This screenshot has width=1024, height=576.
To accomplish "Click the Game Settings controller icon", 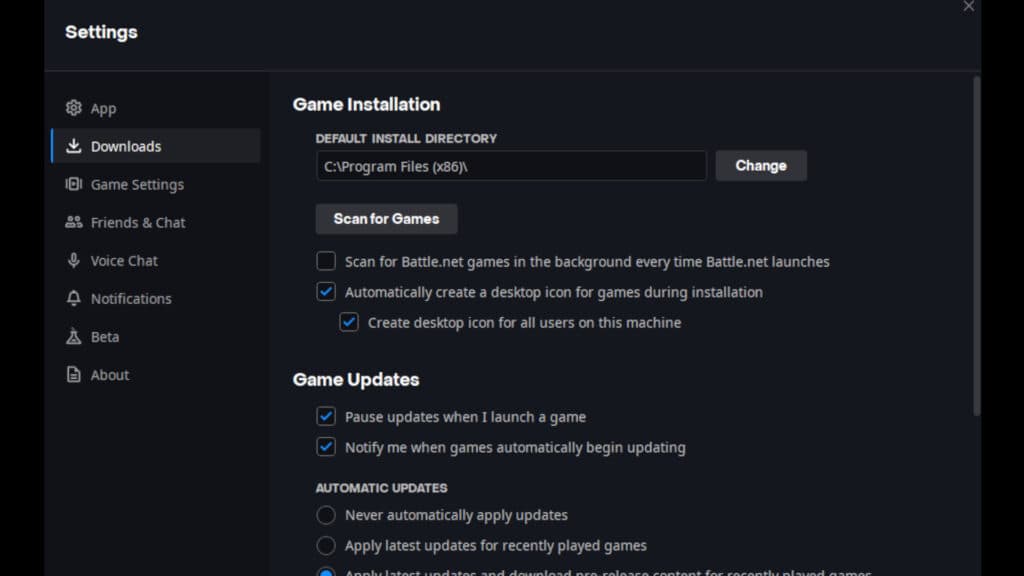I will (x=73, y=184).
